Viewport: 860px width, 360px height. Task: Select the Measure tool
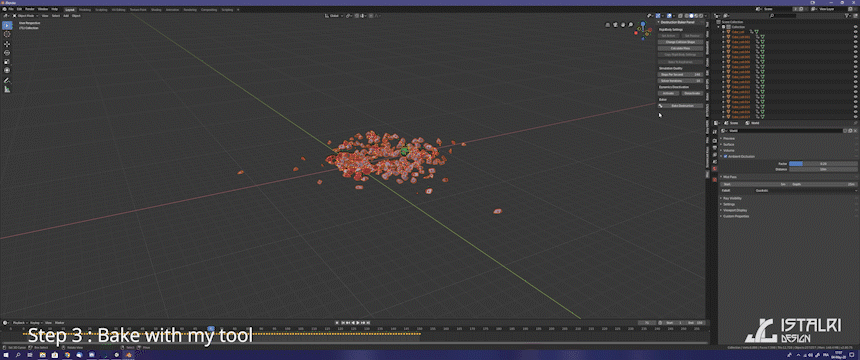(7, 89)
